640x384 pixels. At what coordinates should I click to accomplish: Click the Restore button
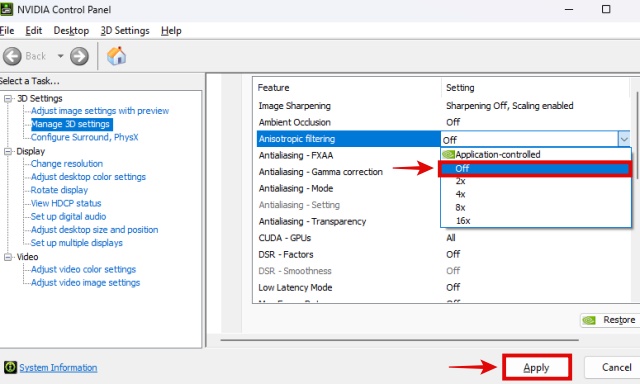pos(610,320)
